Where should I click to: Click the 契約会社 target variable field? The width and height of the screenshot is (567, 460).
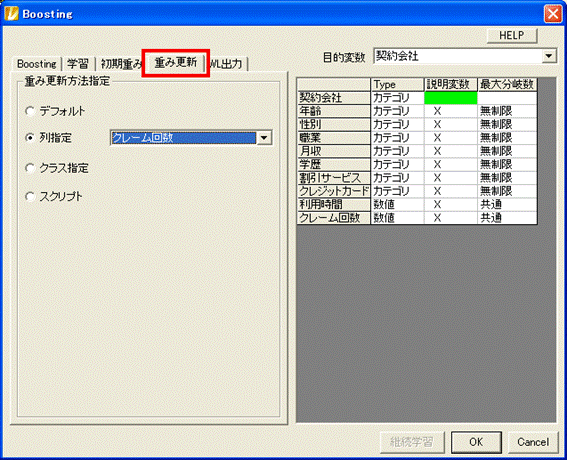(x=458, y=56)
